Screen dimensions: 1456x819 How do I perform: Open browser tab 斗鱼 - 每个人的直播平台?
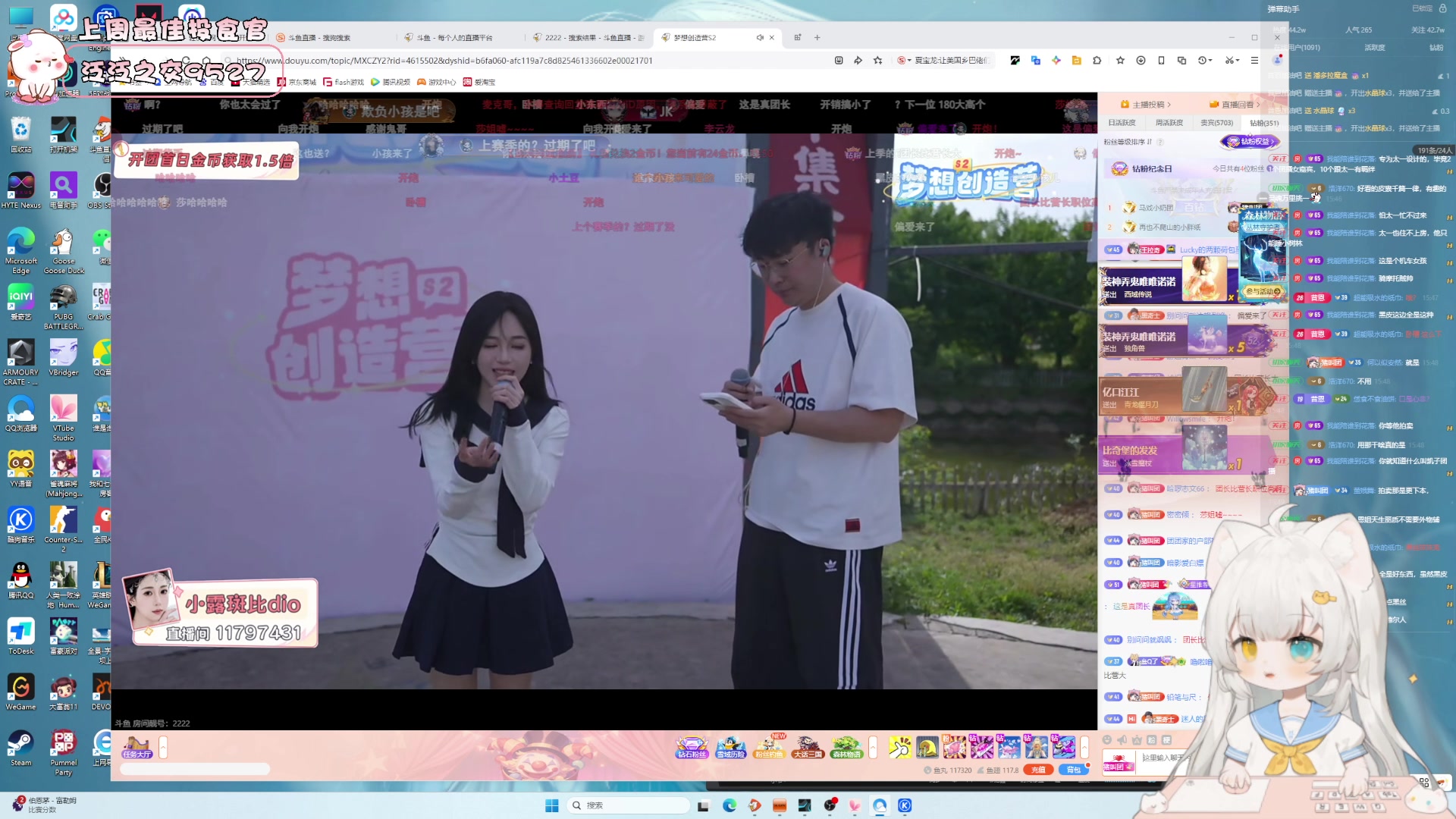(x=460, y=38)
